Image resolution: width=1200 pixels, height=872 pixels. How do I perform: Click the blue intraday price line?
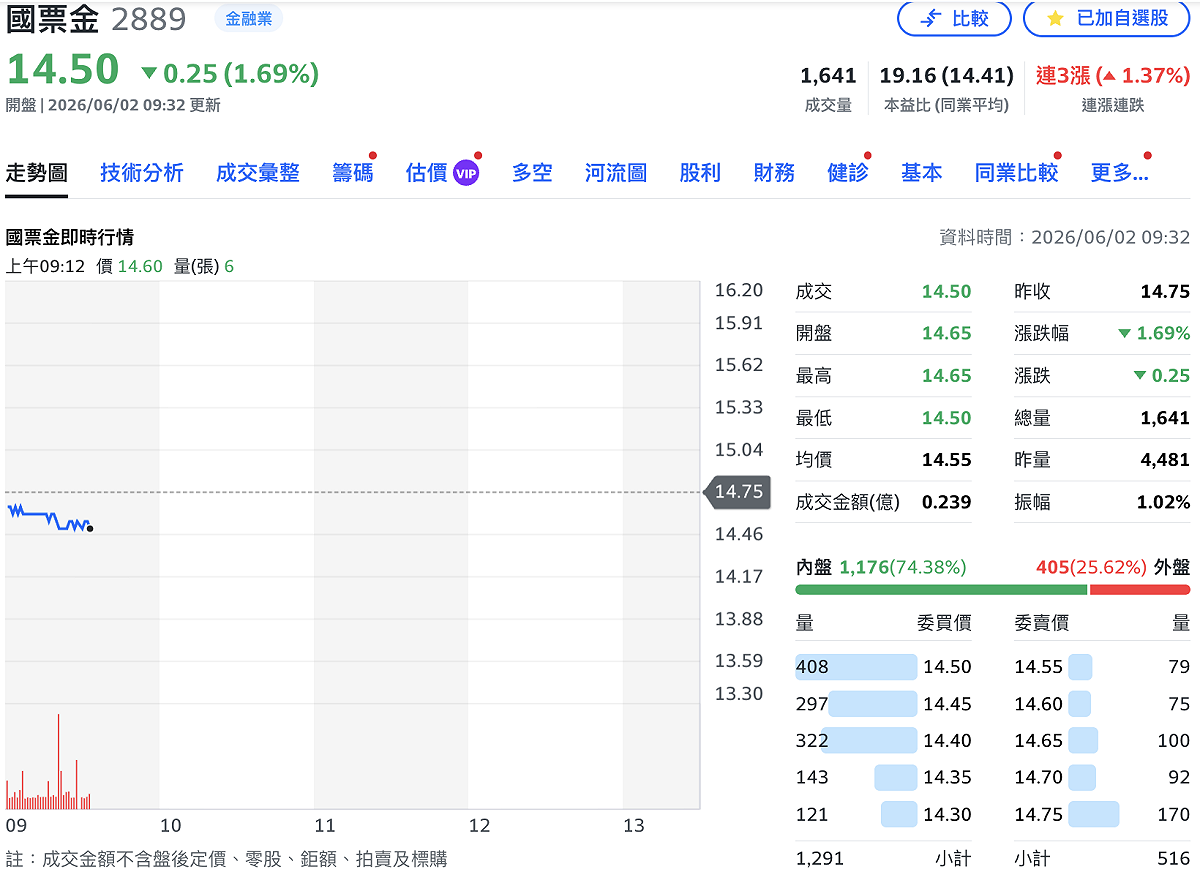point(48,517)
